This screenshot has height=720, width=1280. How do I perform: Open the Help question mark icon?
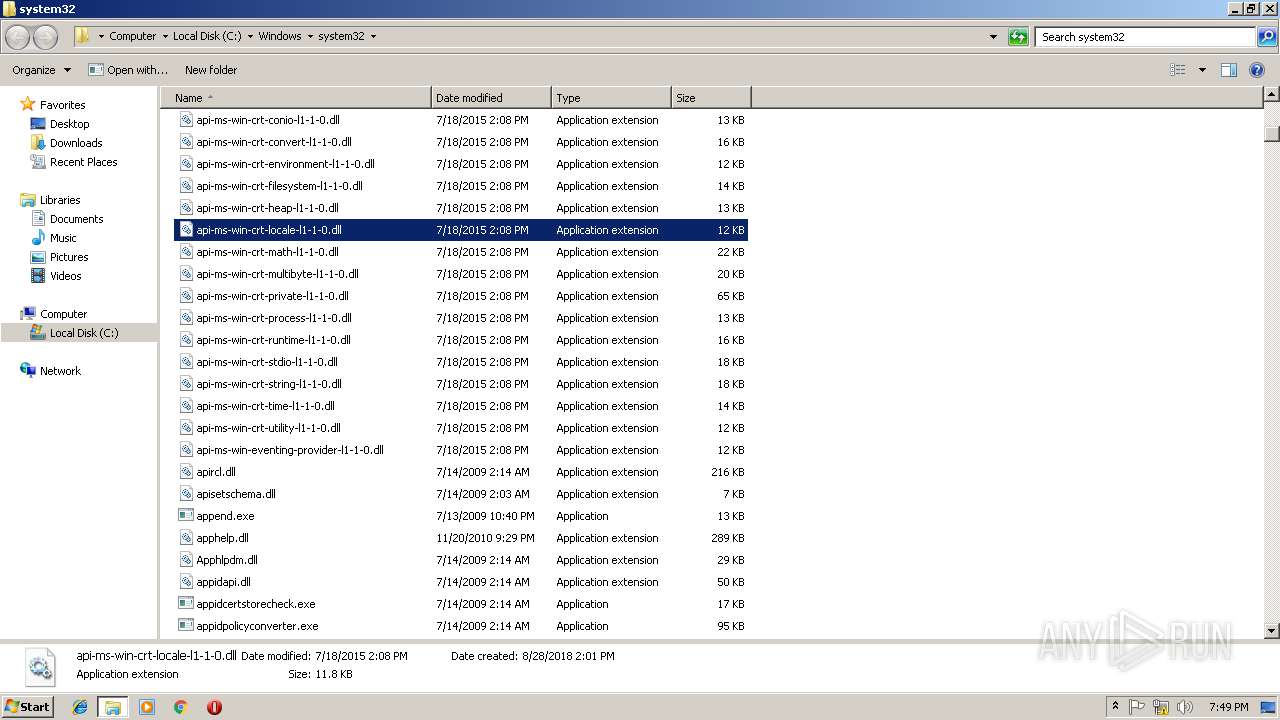point(1257,70)
